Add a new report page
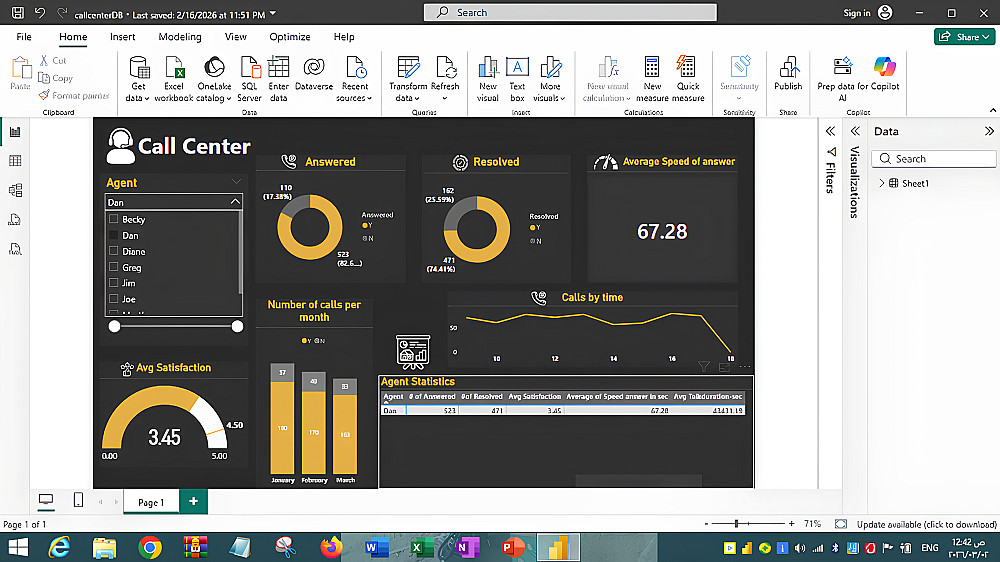The height and width of the screenshot is (562, 1000). click(193, 501)
